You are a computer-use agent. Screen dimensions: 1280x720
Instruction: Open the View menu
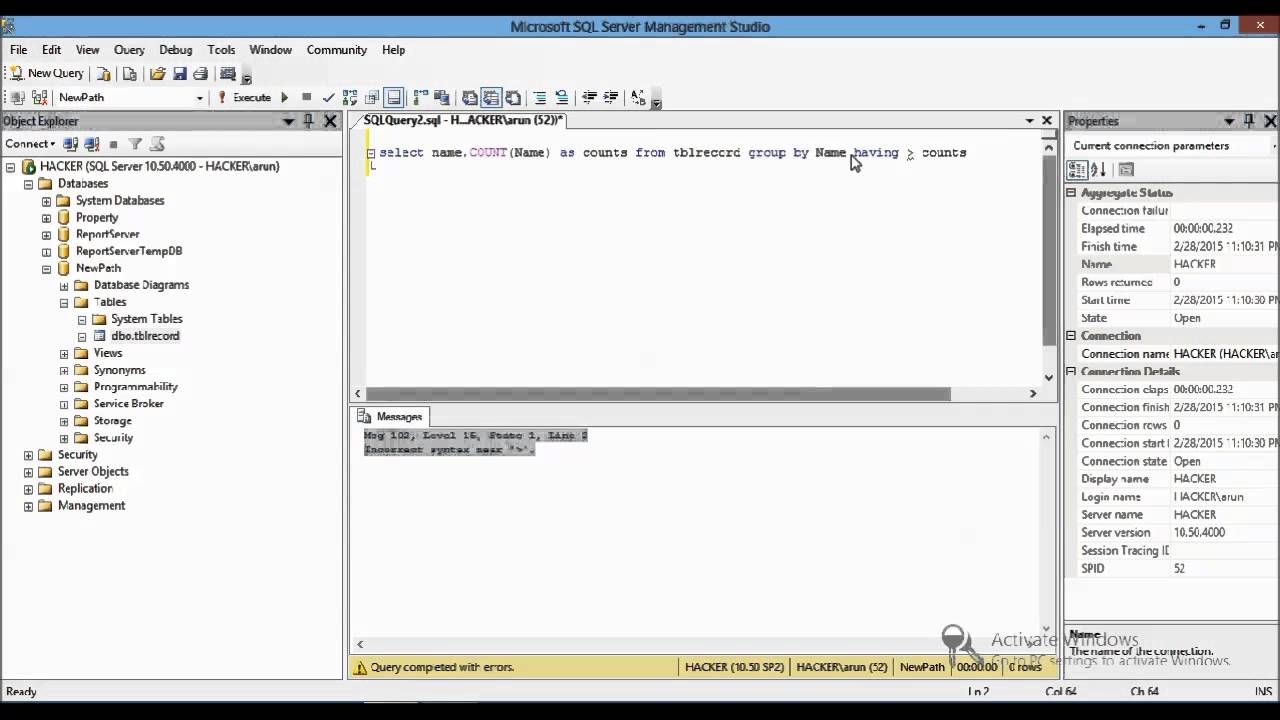click(x=88, y=49)
